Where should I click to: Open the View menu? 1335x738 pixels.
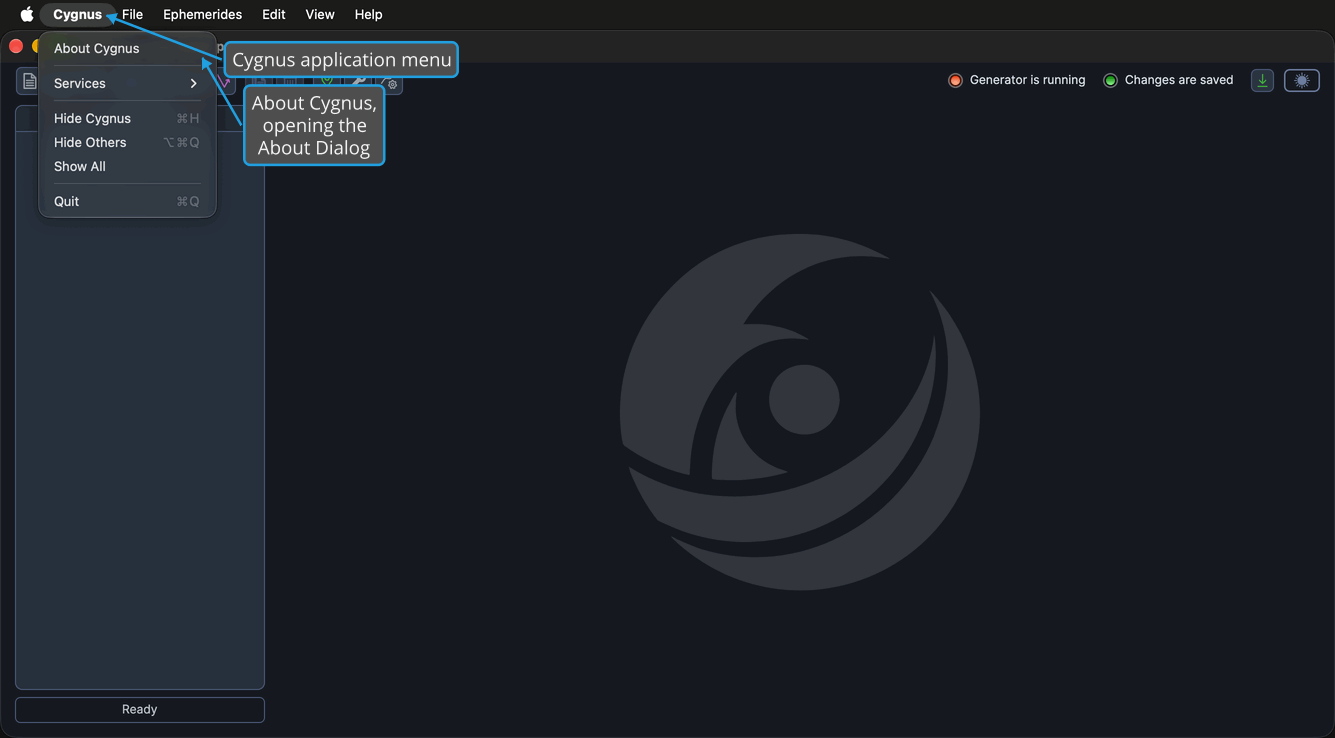coord(320,14)
